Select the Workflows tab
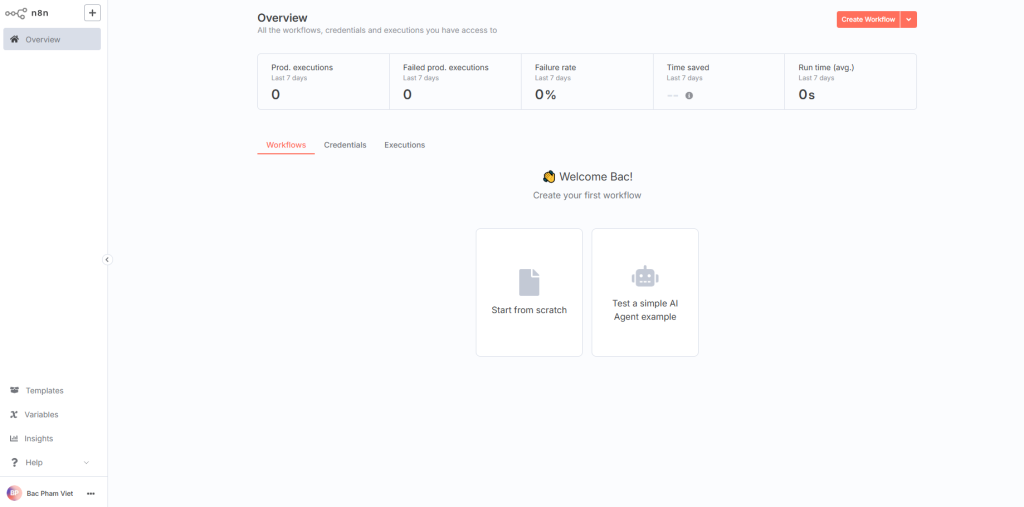 click(x=286, y=145)
